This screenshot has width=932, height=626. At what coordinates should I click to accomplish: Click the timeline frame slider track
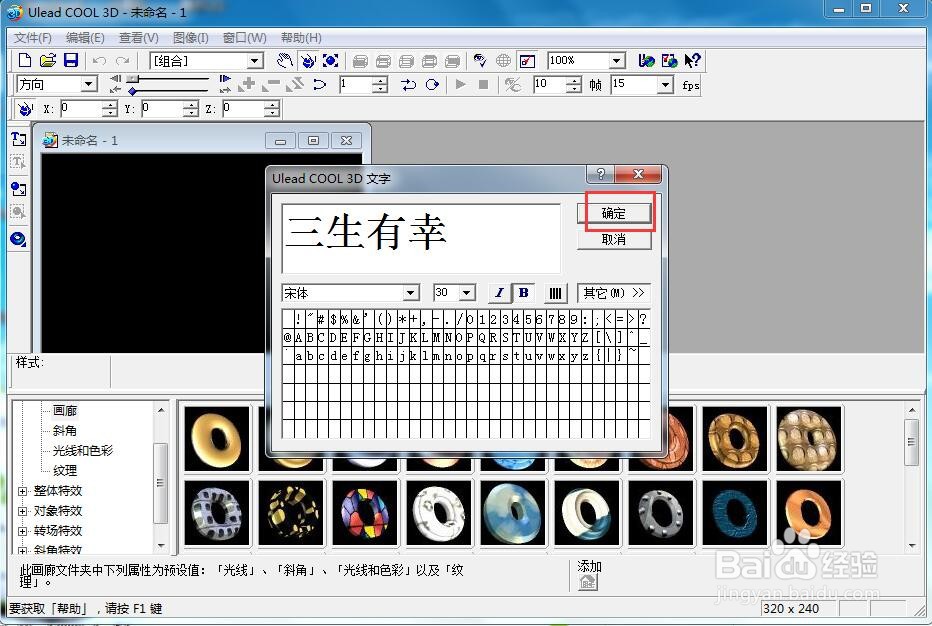coord(168,79)
